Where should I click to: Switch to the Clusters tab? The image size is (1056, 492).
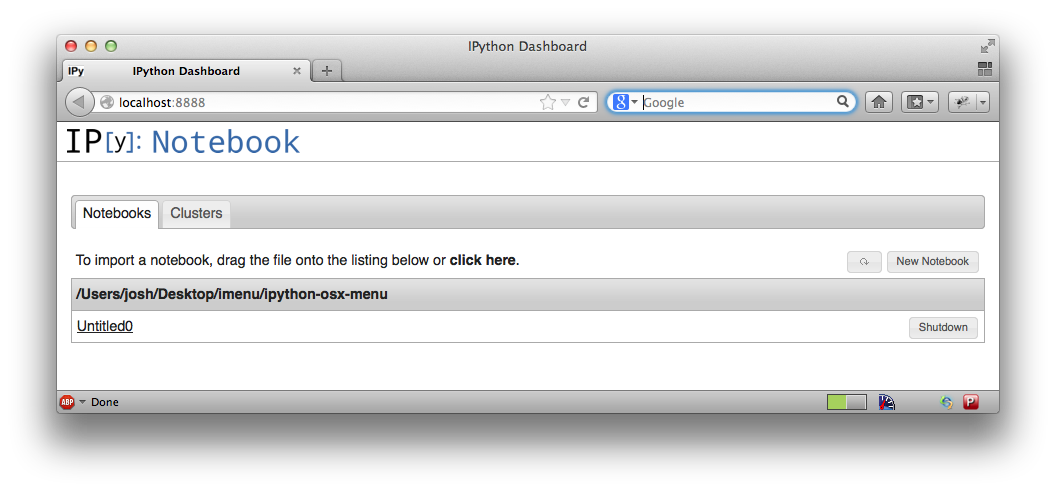pyautogui.click(x=196, y=213)
